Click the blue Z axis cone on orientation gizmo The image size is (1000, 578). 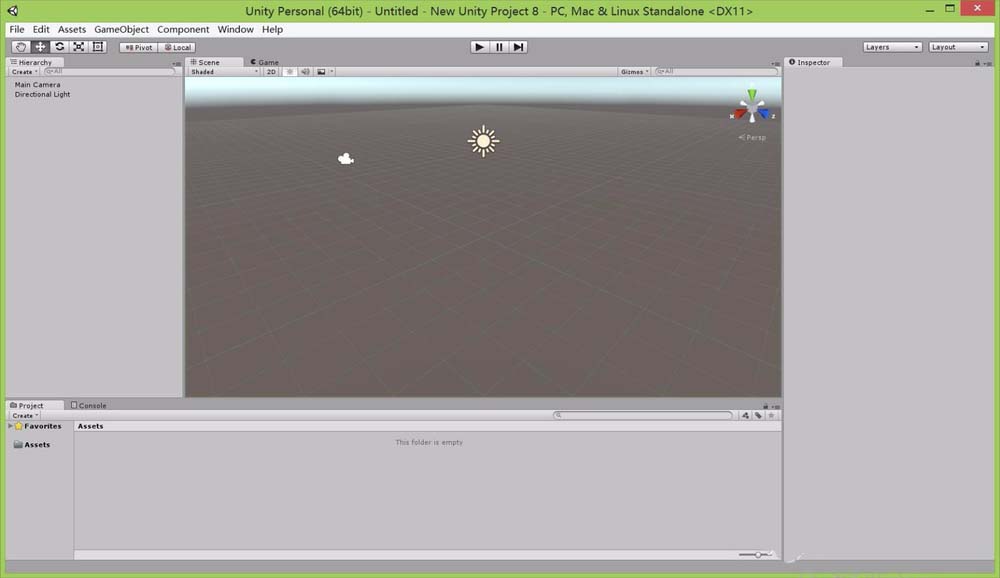tap(764, 114)
